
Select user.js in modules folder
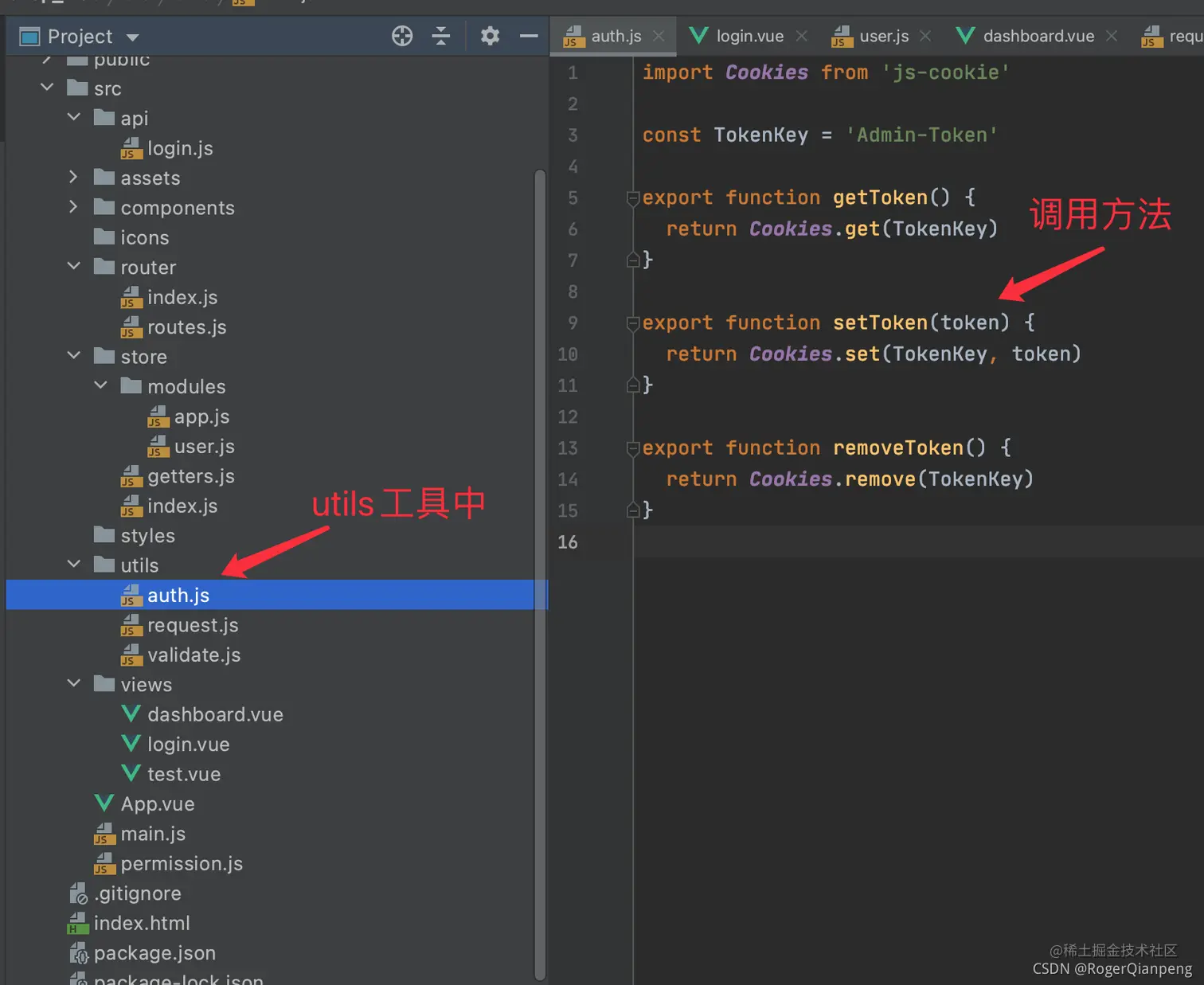pos(191,446)
